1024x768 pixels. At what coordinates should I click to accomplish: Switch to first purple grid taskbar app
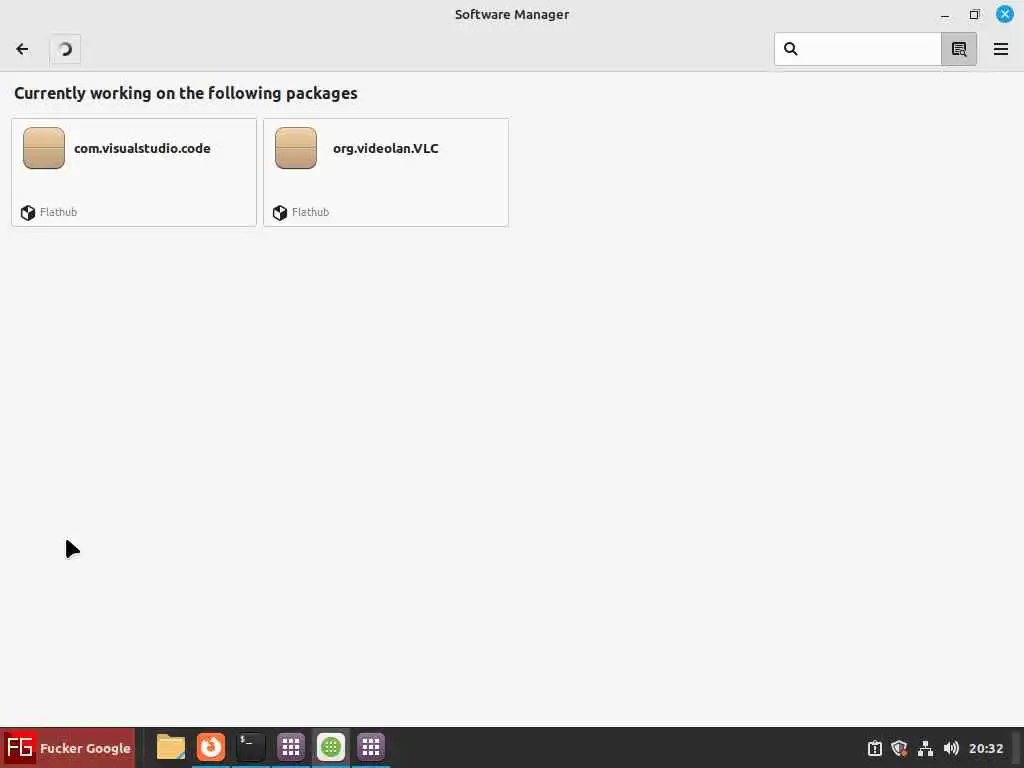point(291,747)
